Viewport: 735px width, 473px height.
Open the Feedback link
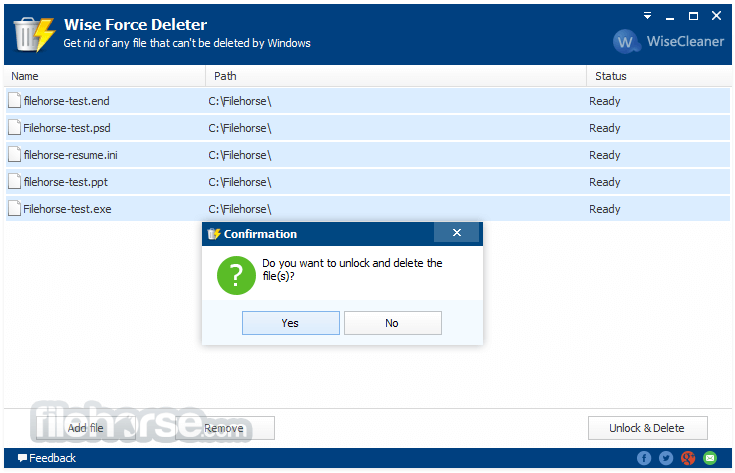[47, 458]
